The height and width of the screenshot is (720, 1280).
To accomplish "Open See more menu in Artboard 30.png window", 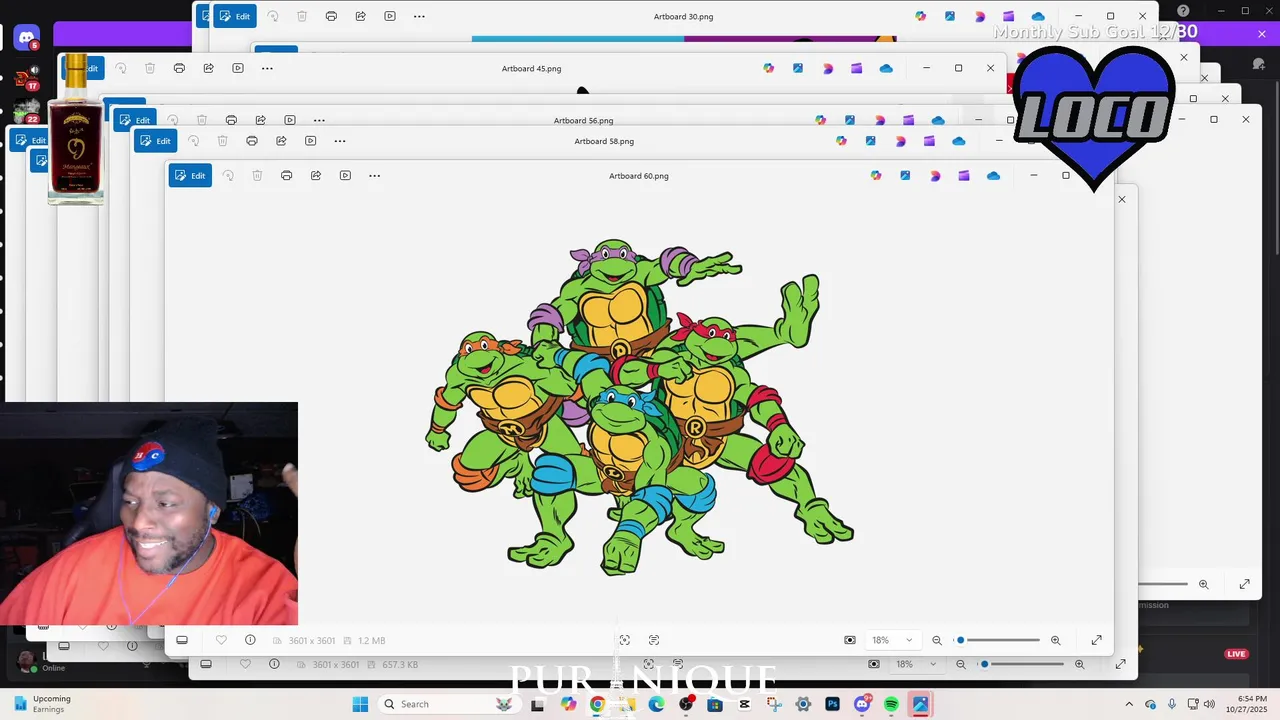I will pos(419,16).
